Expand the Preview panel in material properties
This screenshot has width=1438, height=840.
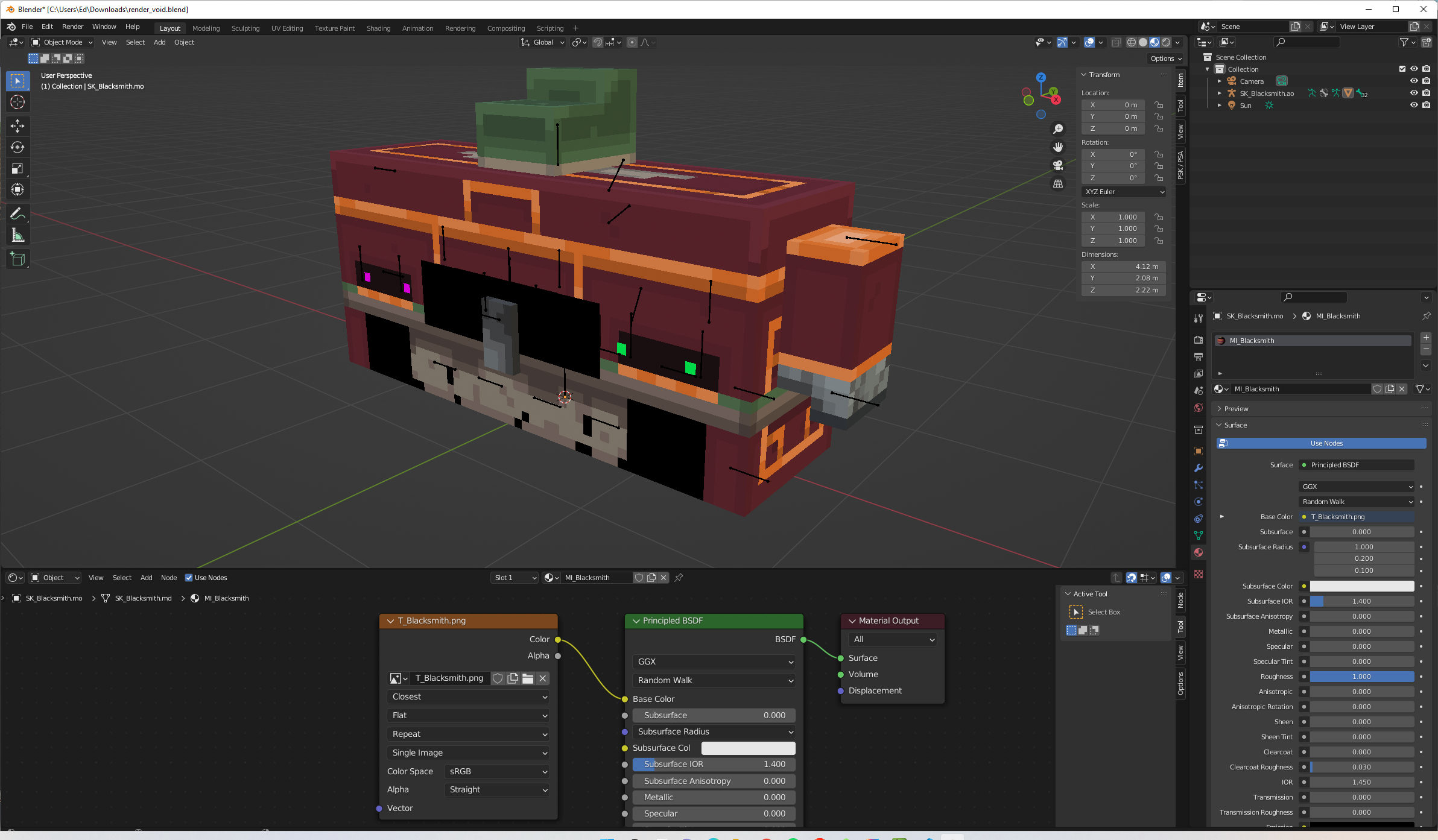(1236, 409)
